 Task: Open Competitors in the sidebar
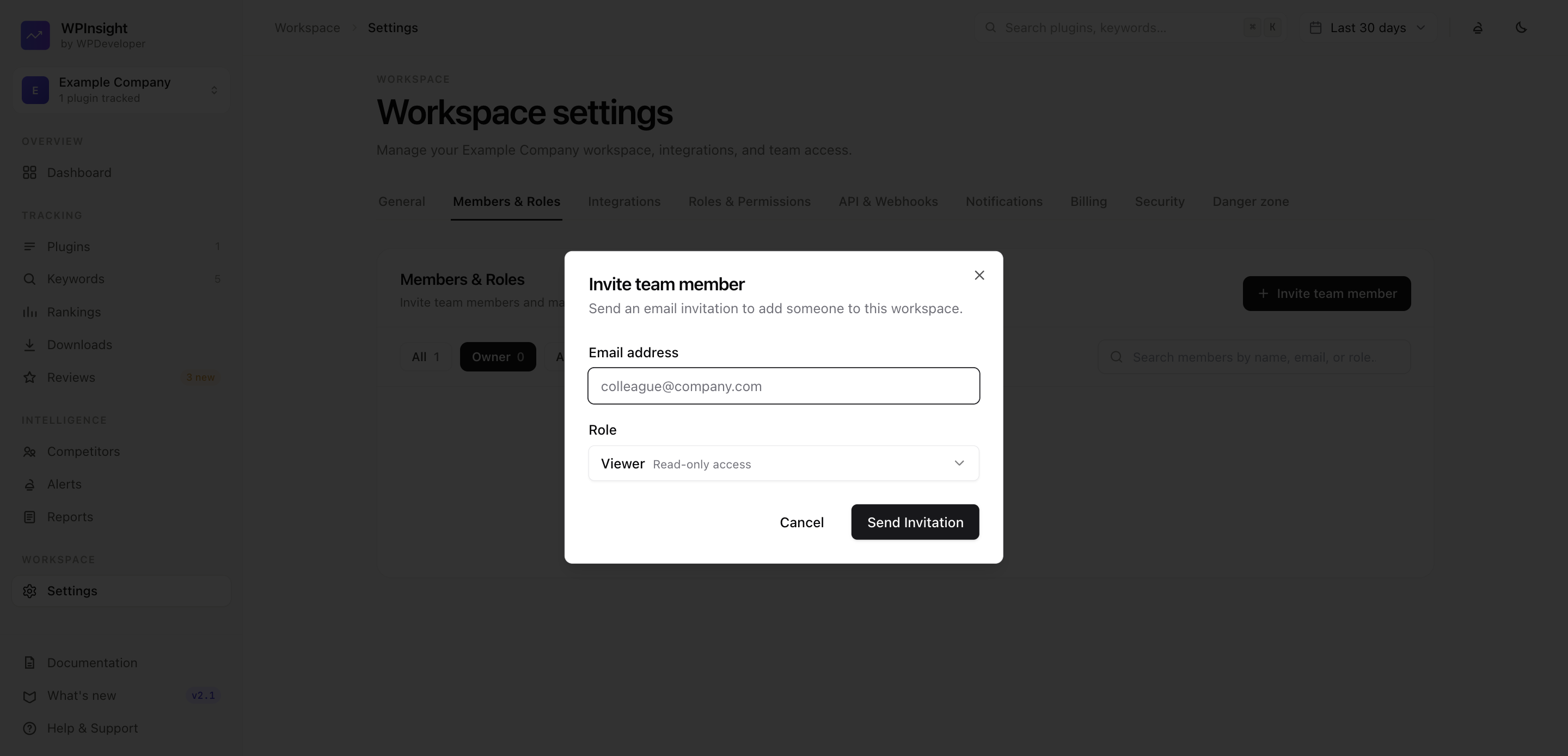click(x=121, y=452)
